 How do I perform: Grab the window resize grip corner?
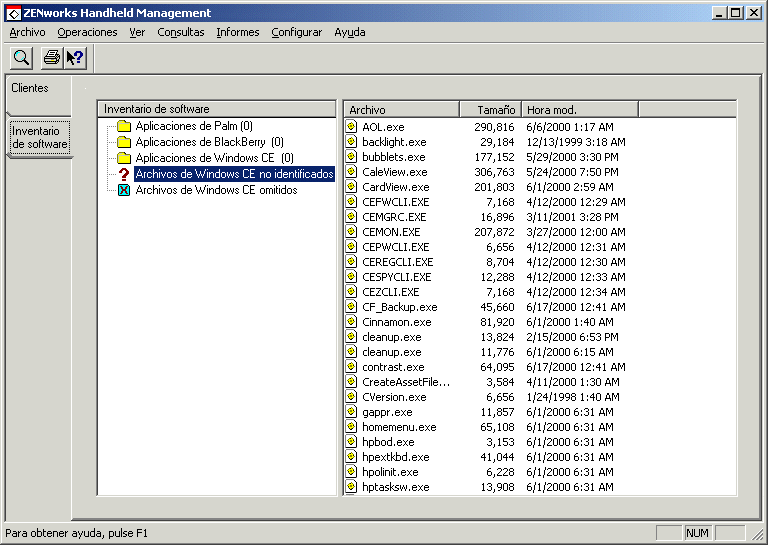tap(757, 534)
